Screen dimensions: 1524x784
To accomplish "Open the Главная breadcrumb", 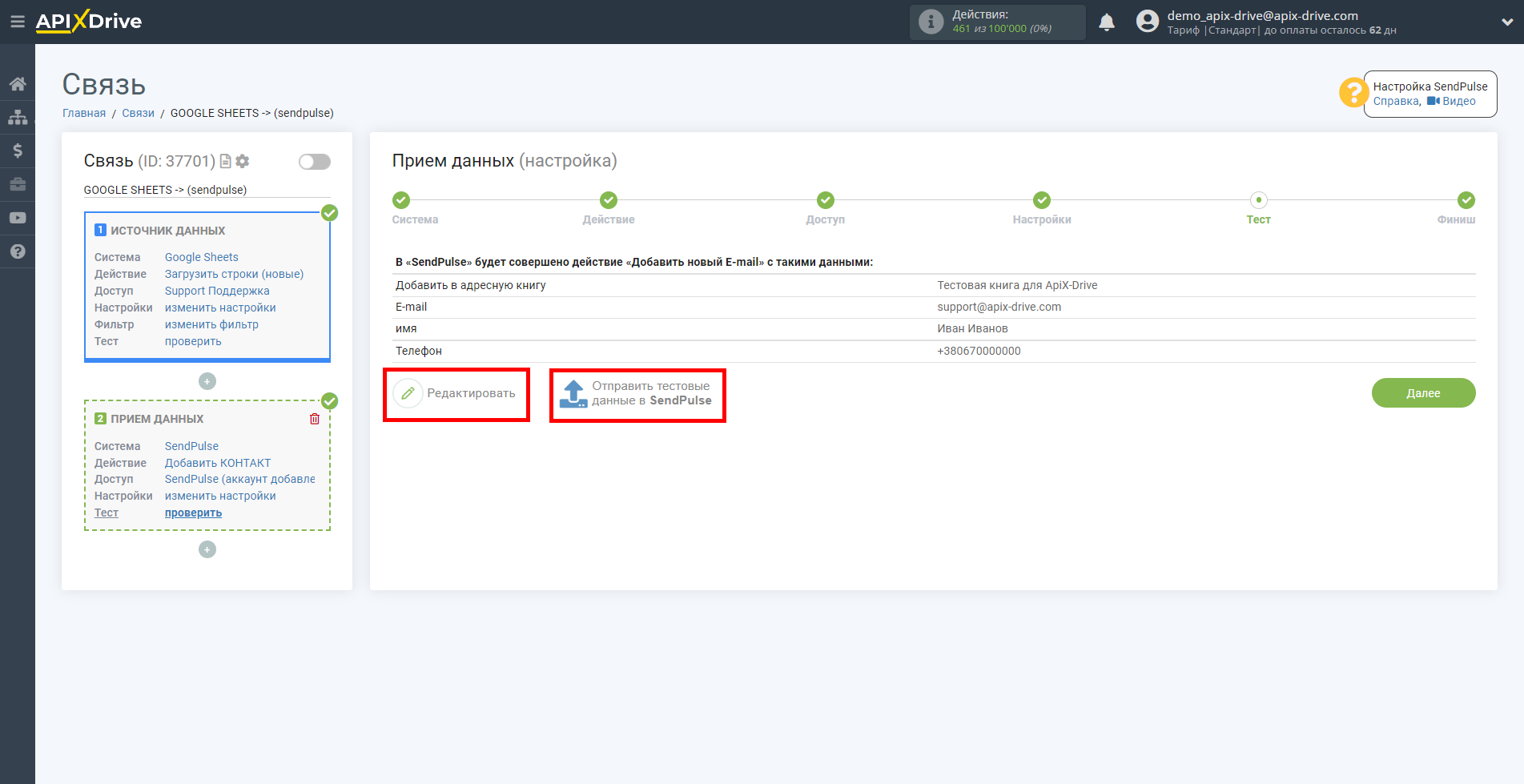I will click(84, 113).
